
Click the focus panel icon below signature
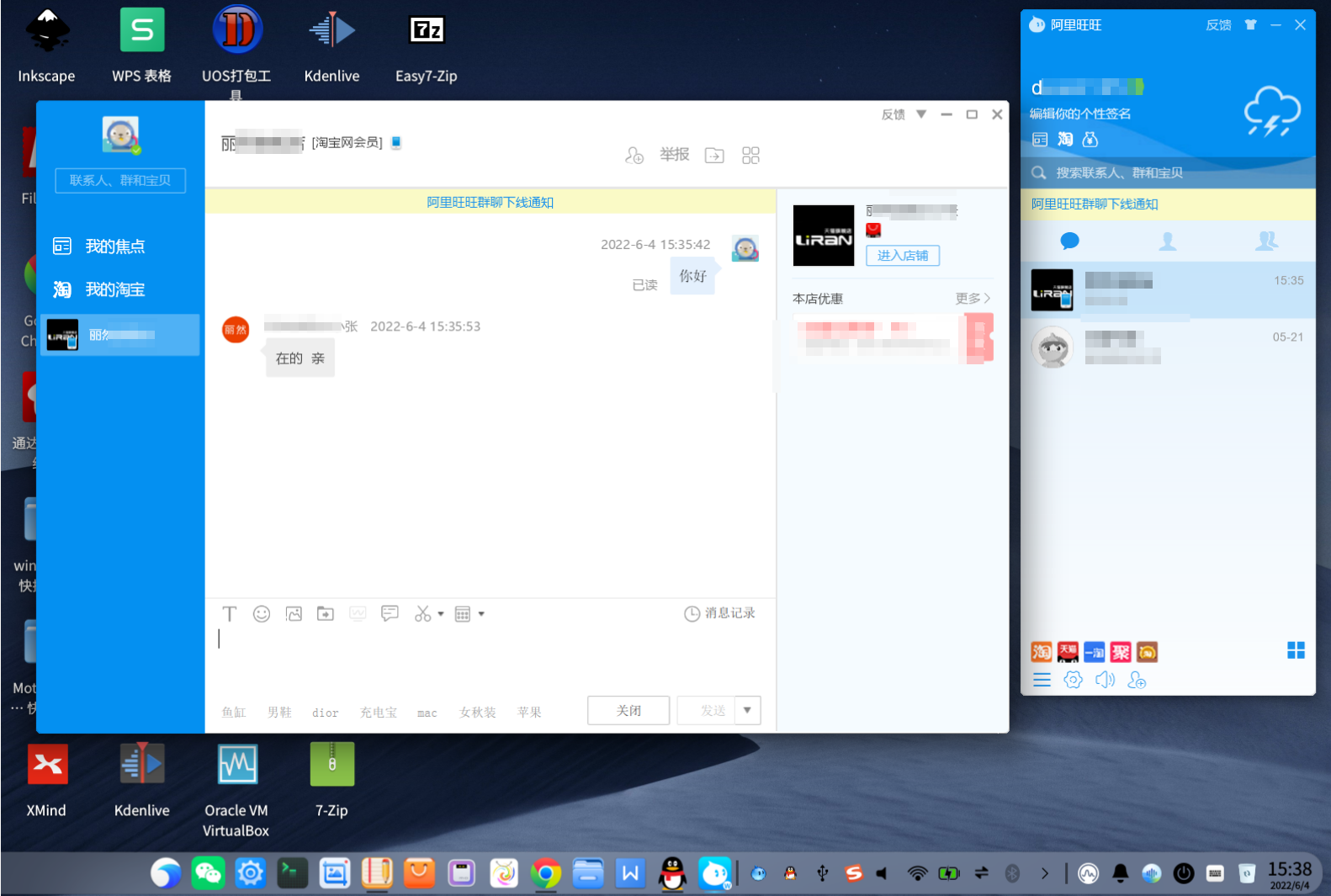(1040, 140)
